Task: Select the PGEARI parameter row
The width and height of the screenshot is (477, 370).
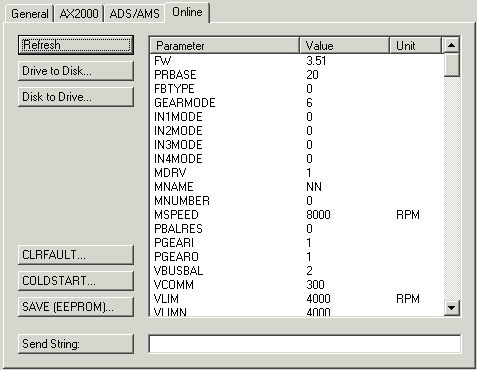Action: 297,243
